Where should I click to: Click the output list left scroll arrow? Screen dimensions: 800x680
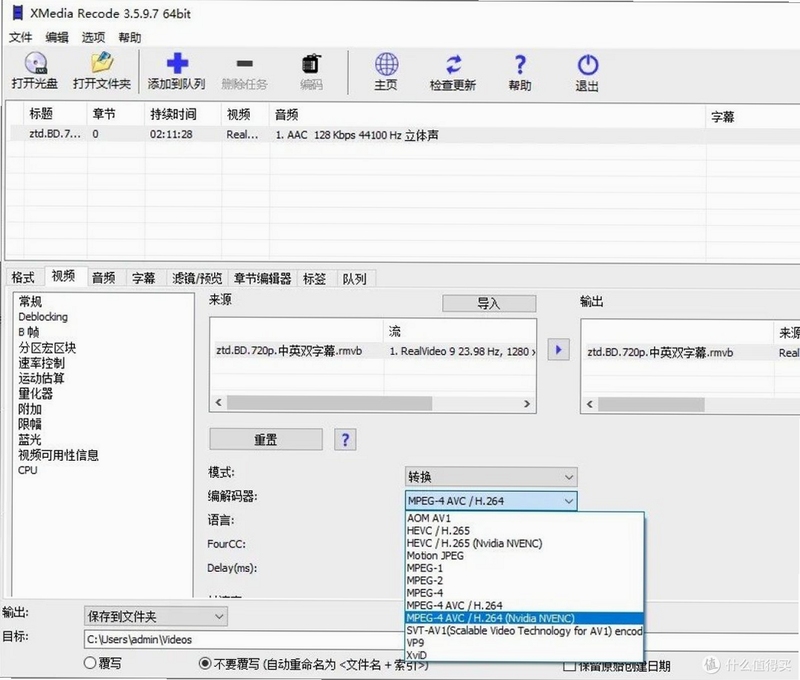[590, 404]
